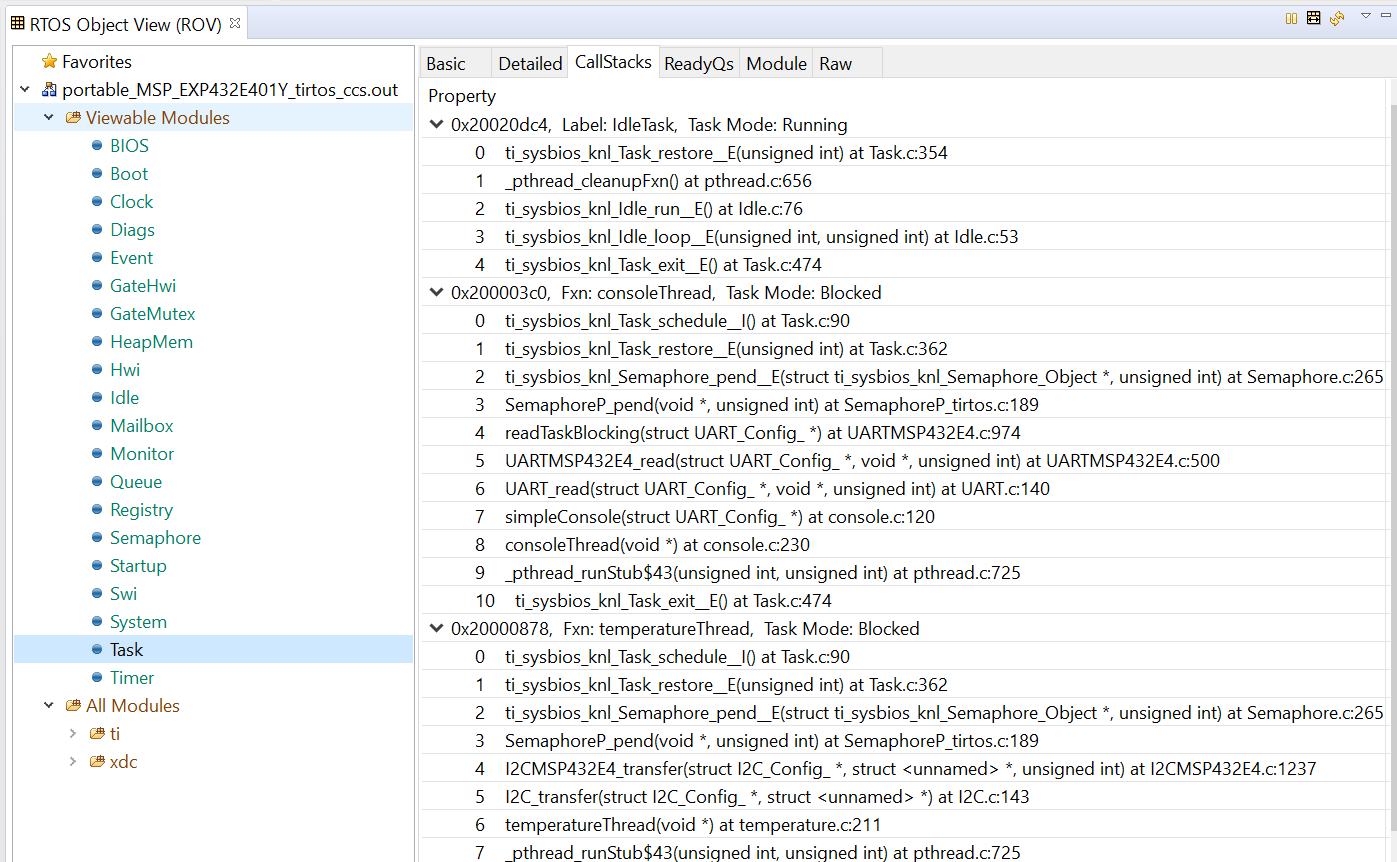Collapse the IdleTask 0x20020dc4 call stack
Image resolution: width=1397 pixels, height=862 pixels.
[x=435, y=125]
